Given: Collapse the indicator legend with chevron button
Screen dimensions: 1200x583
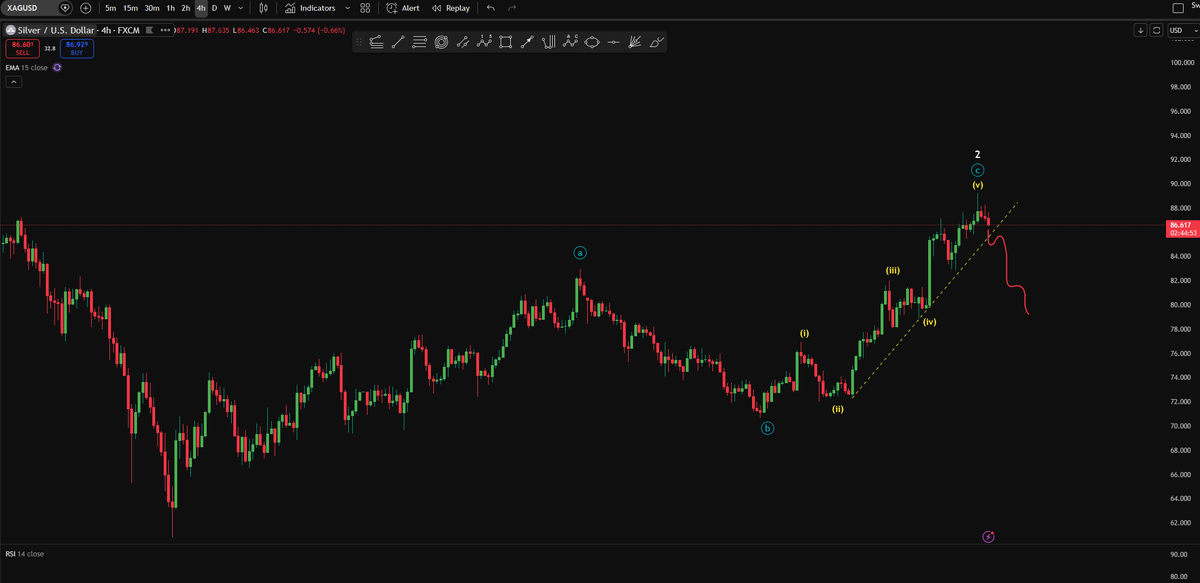Looking at the screenshot, I should click(x=14, y=82).
